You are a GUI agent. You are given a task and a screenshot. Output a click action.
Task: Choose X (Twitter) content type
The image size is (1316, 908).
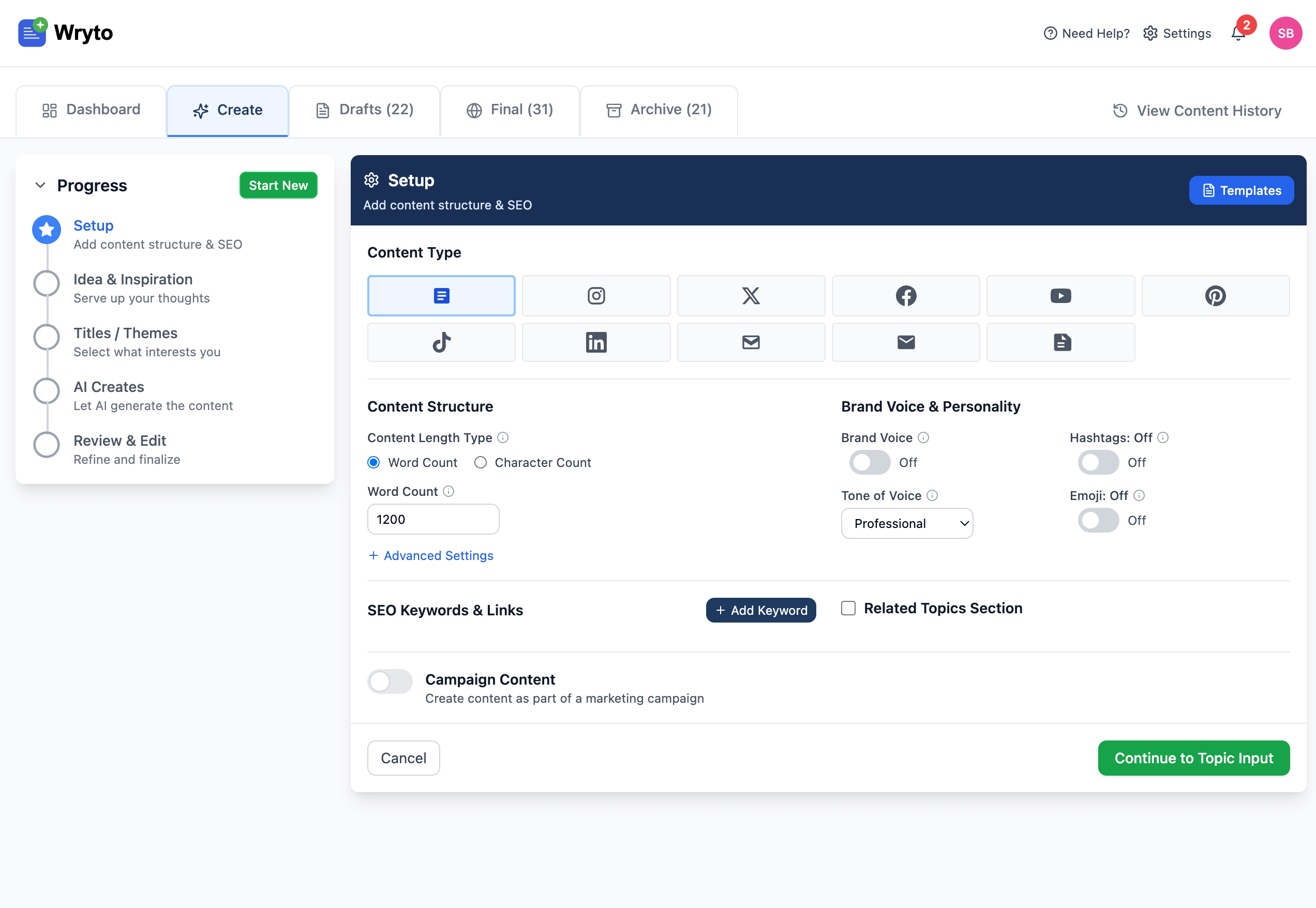751,295
